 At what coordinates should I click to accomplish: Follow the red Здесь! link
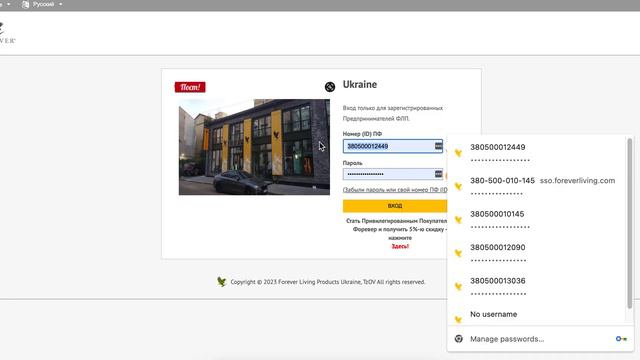pos(400,246)
